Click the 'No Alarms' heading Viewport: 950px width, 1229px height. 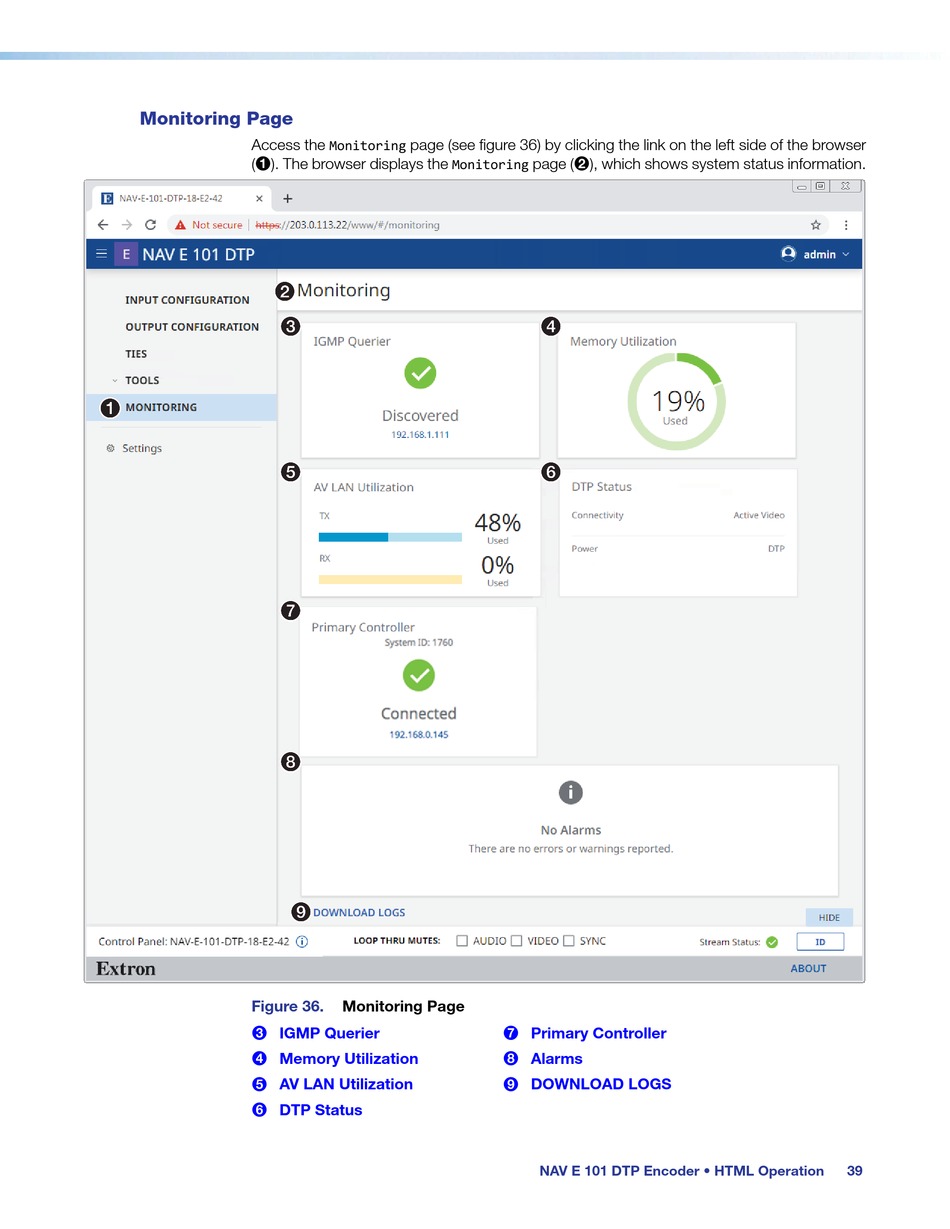click(x=571, y=830)
